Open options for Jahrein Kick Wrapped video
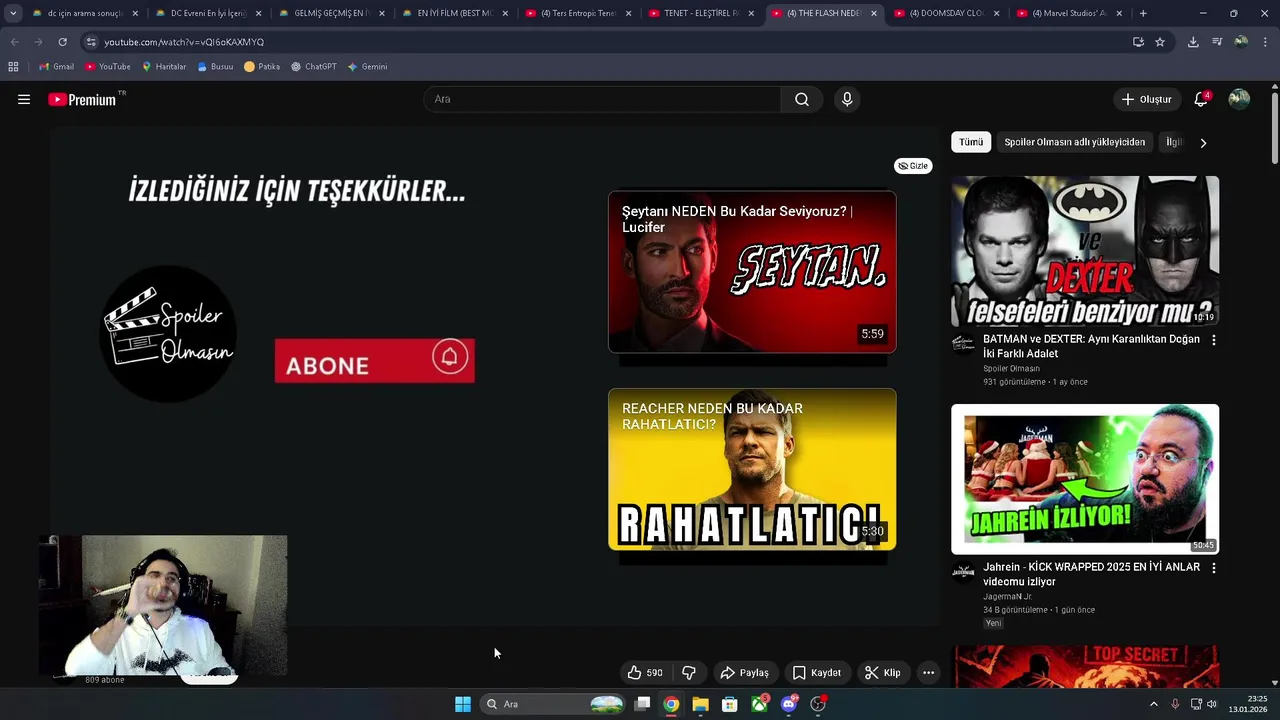Image resolution: width=1280 pixels, height=720 pixels. (x=1214, y=568)
